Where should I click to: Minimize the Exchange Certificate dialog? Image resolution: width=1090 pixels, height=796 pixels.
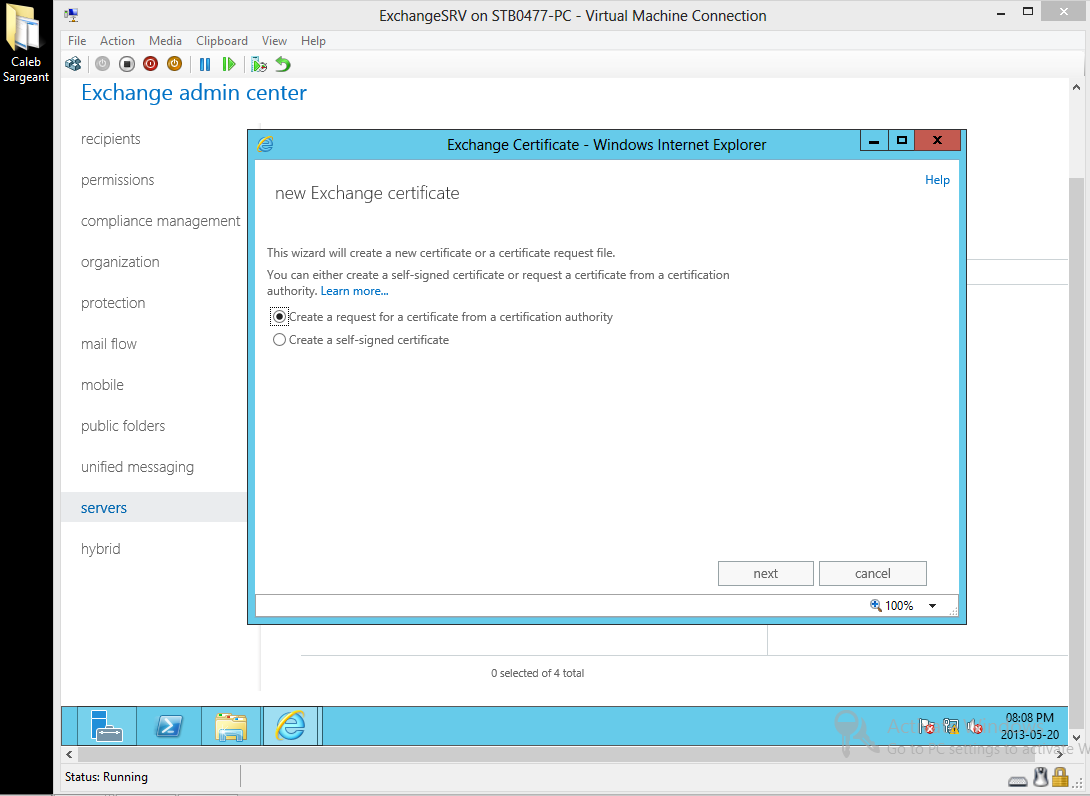pyautogui.click(x=875, y=140)
